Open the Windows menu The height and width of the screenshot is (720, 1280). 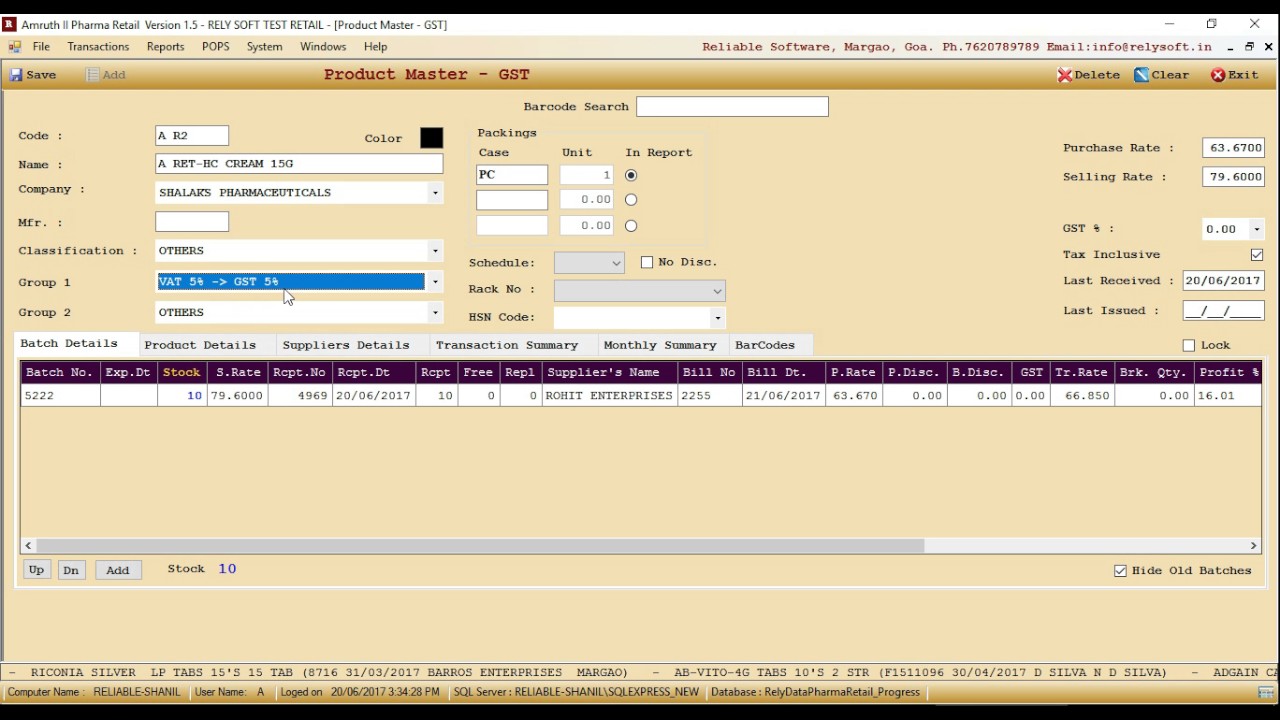tap(323, 47)
